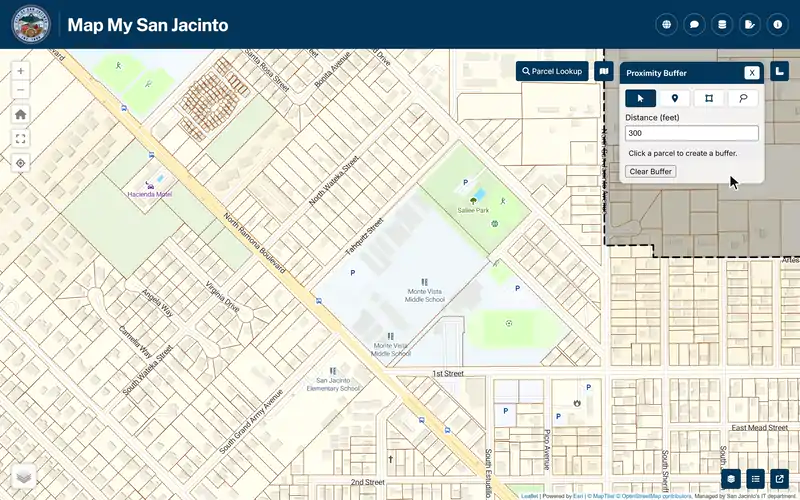
Task: Select the pointer buffer mode
Action: pos(640,98)
